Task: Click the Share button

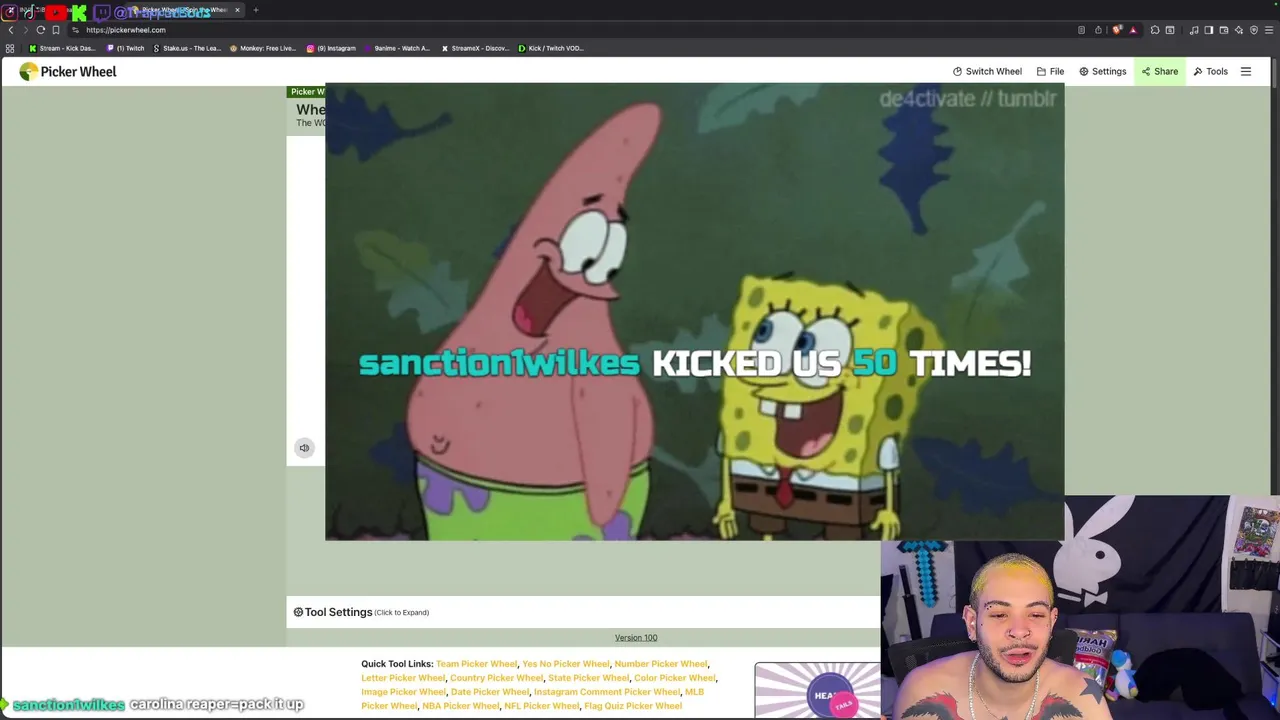Action: 1160,71
